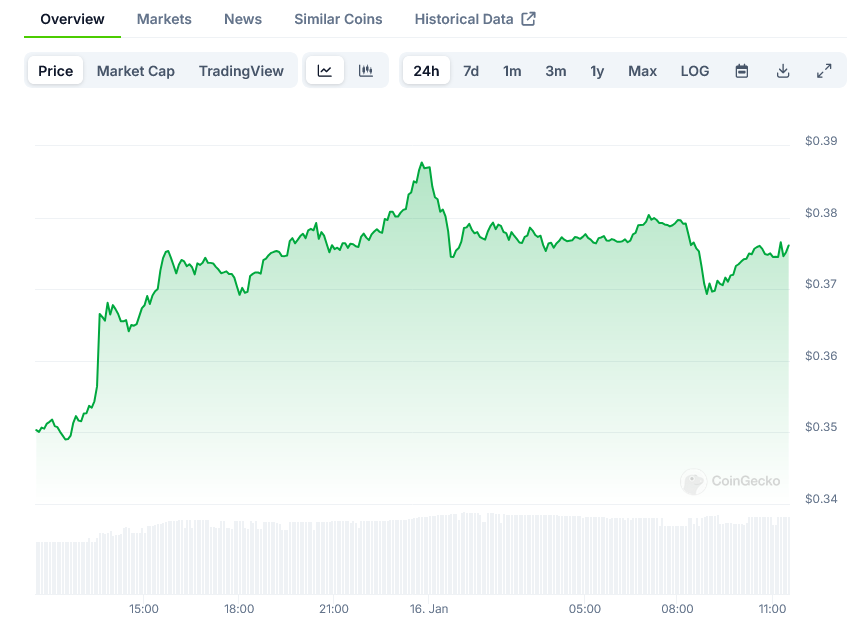Switch to line chart view icon
847x631 pixels.
[325, 71]
